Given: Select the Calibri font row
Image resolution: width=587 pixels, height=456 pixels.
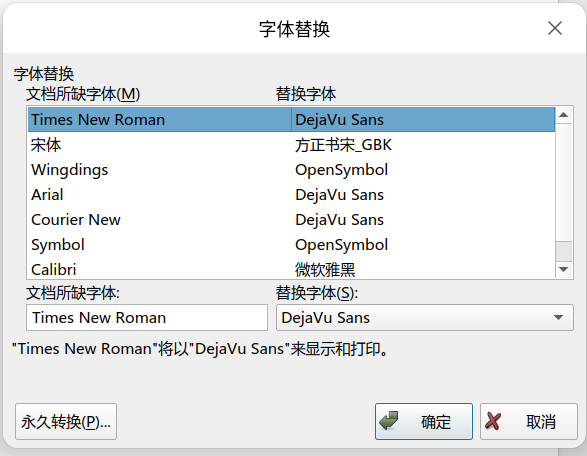Looking at the screenshot, I should click(x=291, y=269).
